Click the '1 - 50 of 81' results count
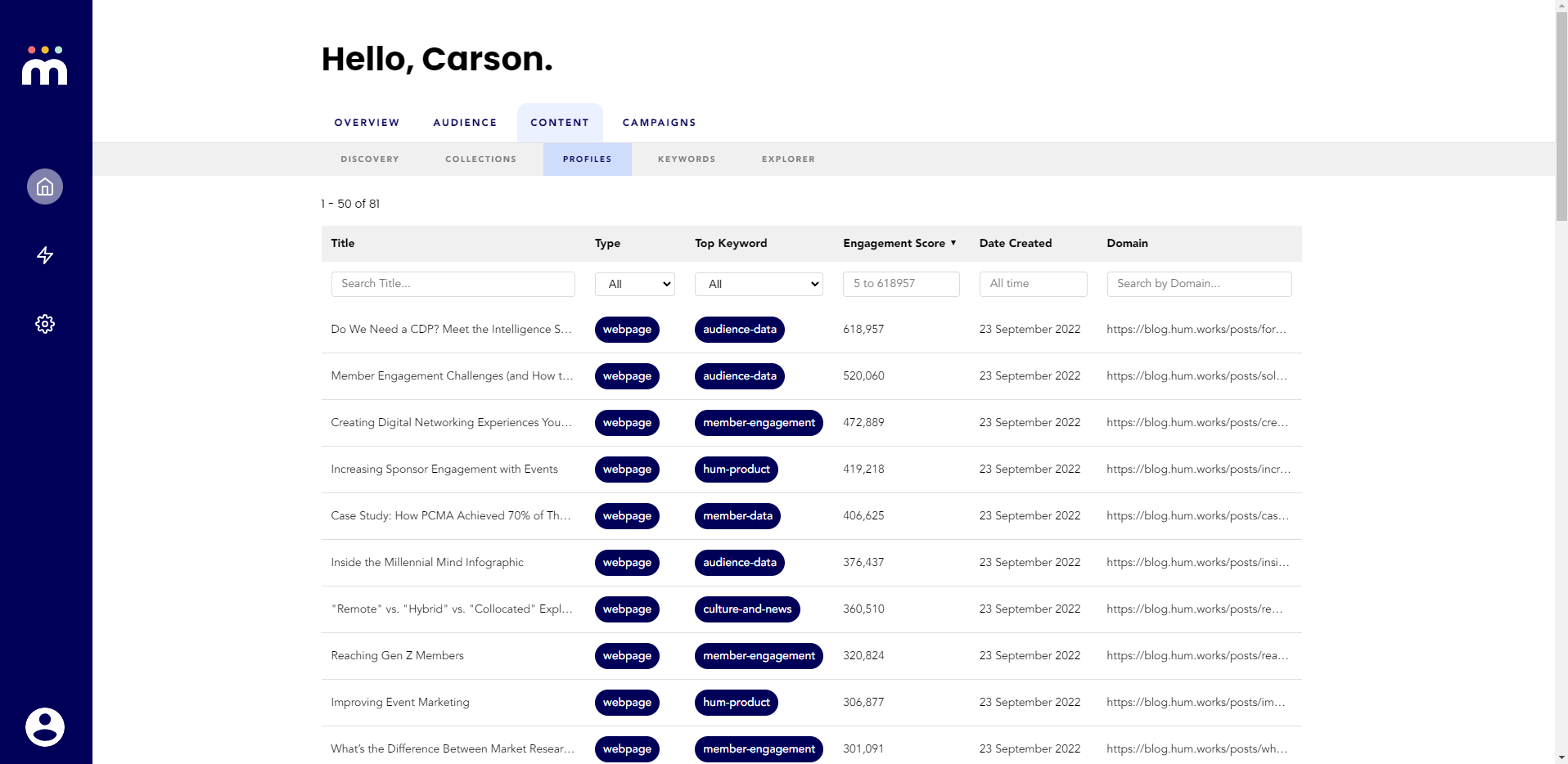1568x764 pixels. [x=350, y=204]
